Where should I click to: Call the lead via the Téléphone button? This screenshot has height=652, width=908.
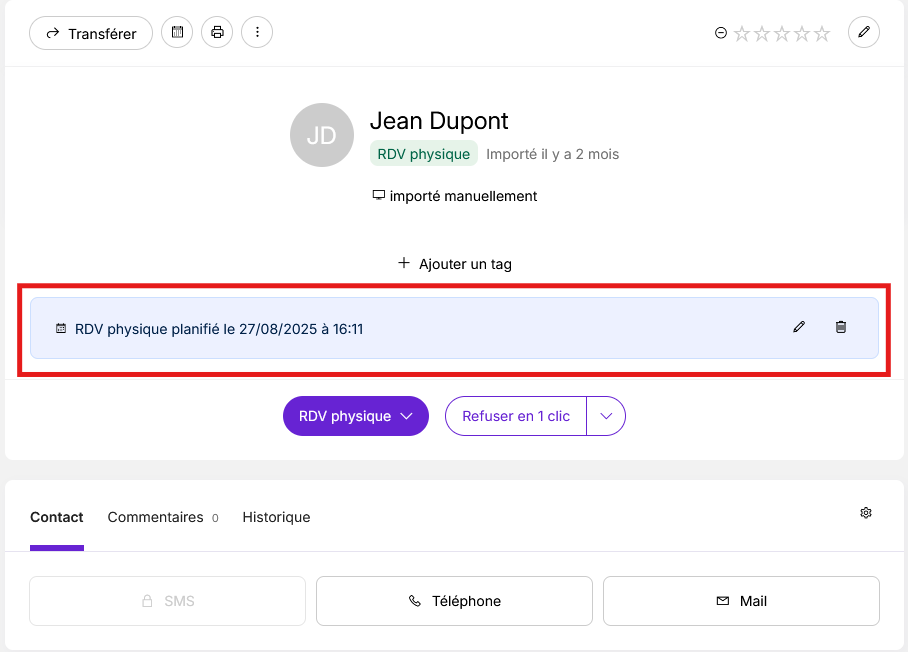pyautogui.click(x=455, y=601)
